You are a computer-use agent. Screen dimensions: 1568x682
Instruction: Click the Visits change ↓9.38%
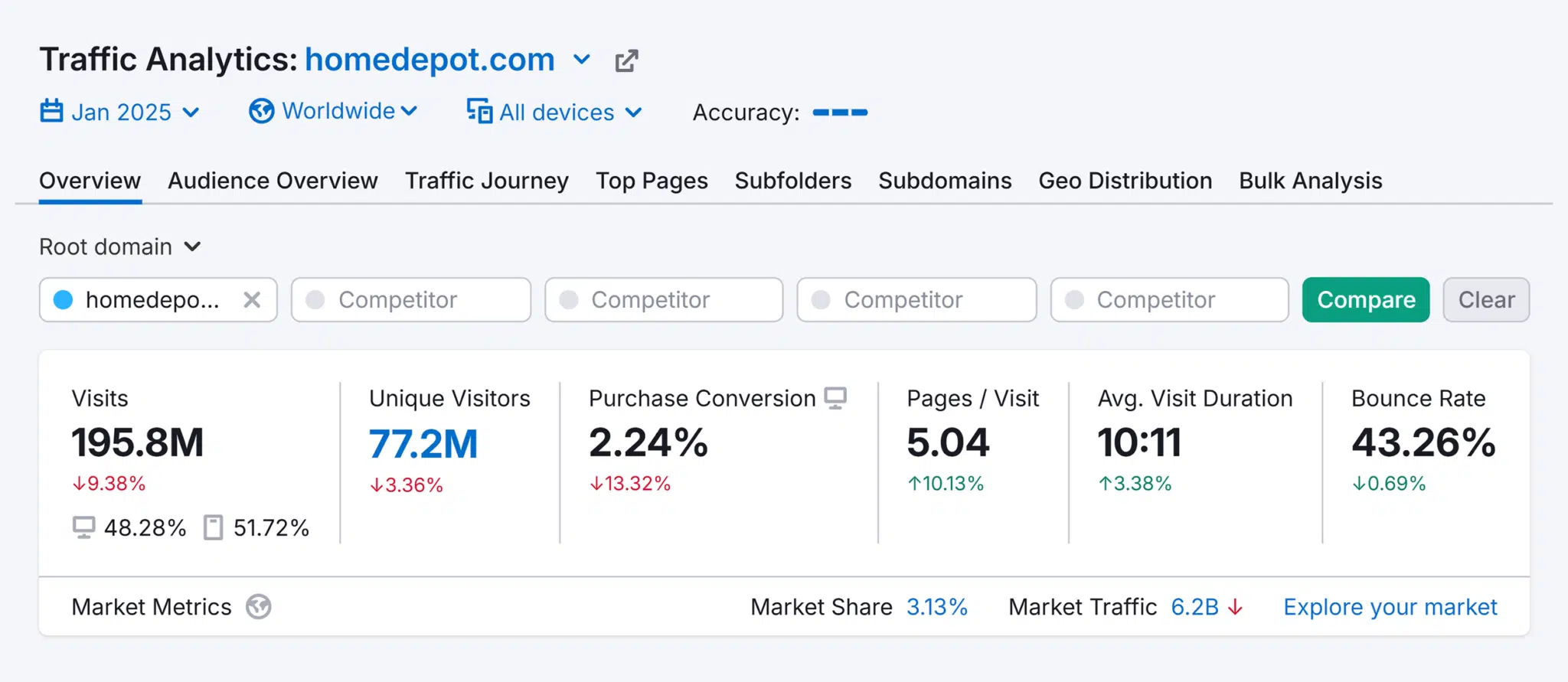coord(109,484)
